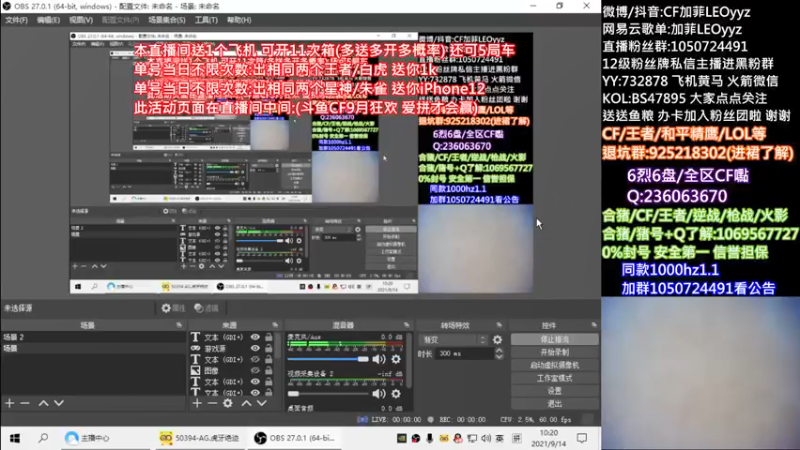Open source properties from the sources toolbar gear
The width and height of the screenshot is (800, 450).
coord(228,404)
